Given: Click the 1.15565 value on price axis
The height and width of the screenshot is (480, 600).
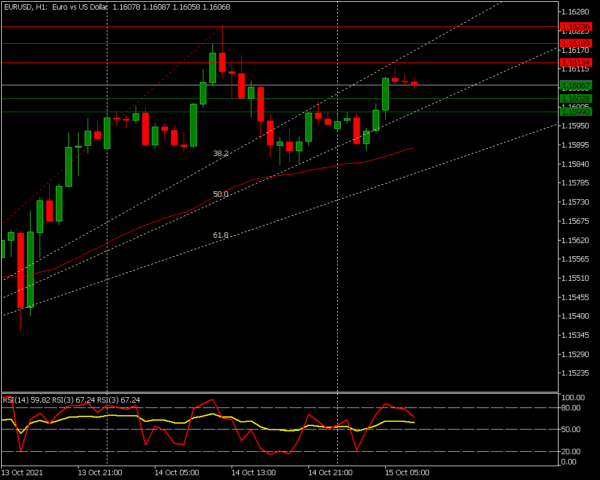Looking at the screenshot, I should [575, 259].
